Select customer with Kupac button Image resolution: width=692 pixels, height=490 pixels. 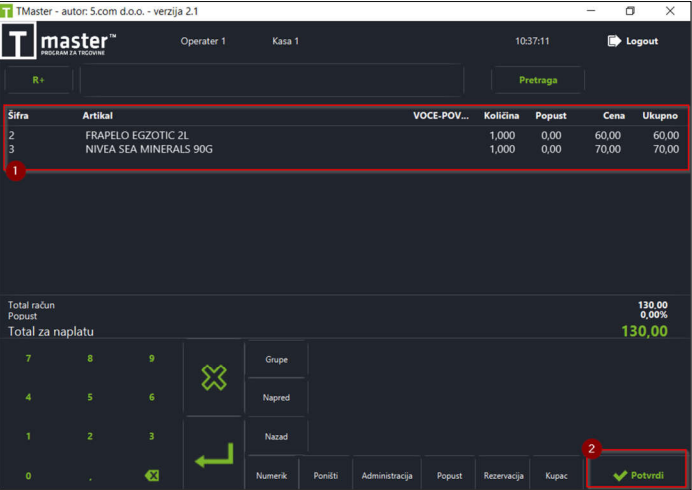click(x=556, y=475)
